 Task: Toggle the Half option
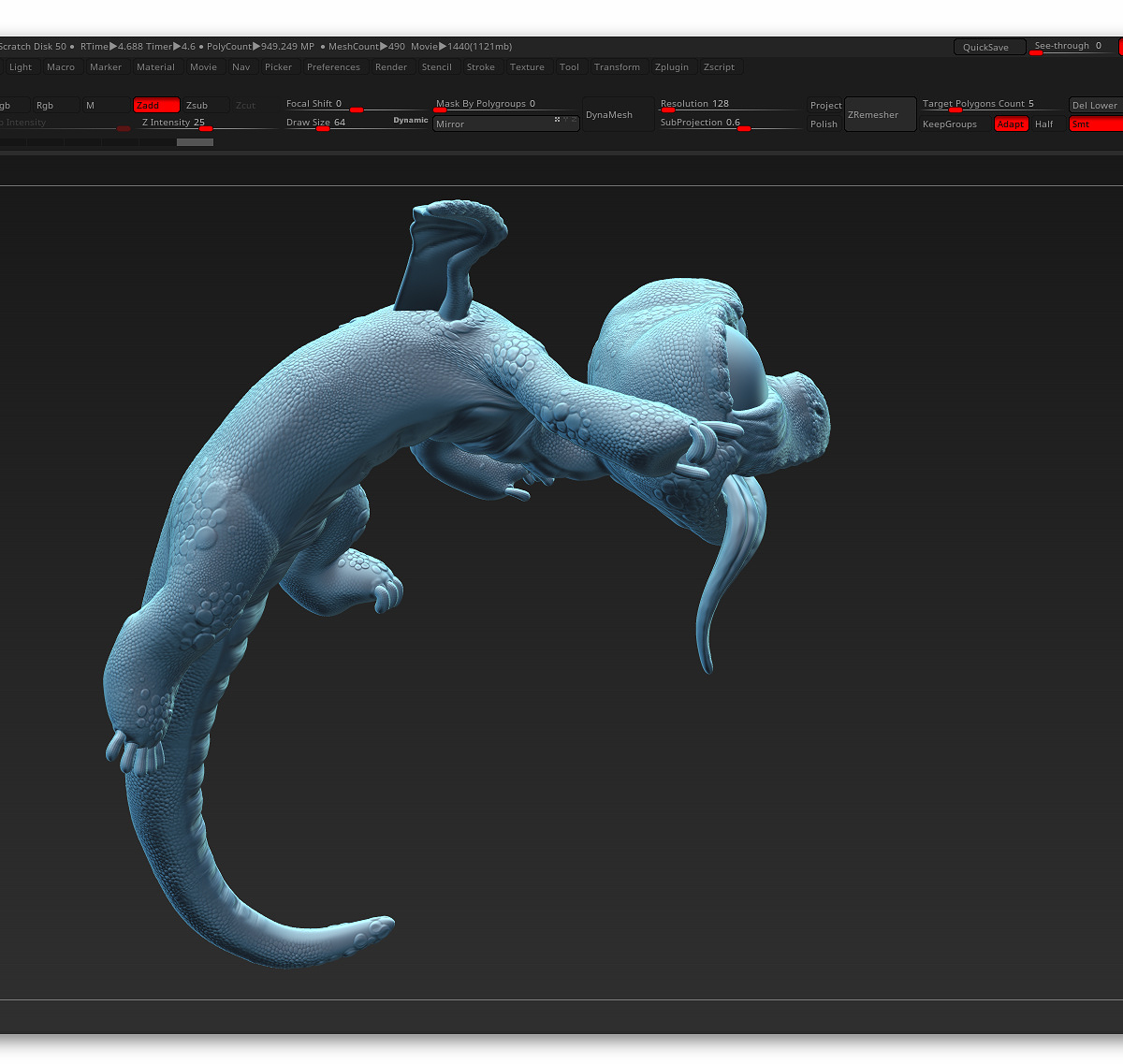tap(1047, 124)
